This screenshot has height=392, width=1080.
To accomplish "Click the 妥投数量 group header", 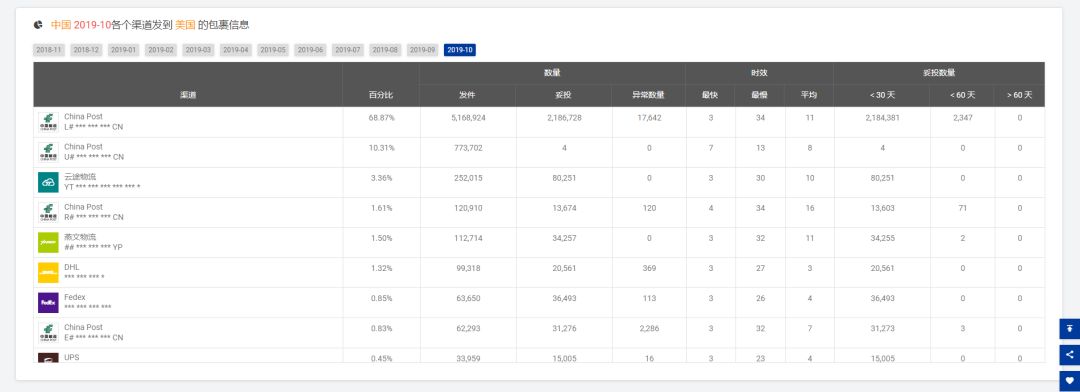I will [939, 73].
